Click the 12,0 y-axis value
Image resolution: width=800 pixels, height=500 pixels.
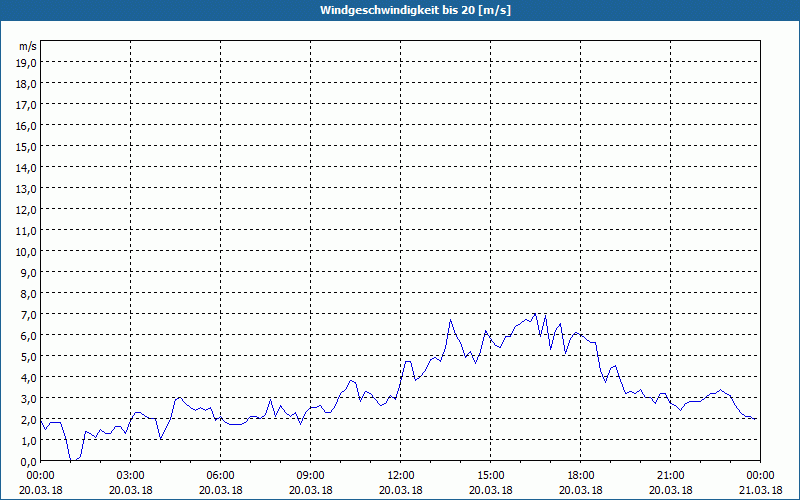(x=27, y=210)
